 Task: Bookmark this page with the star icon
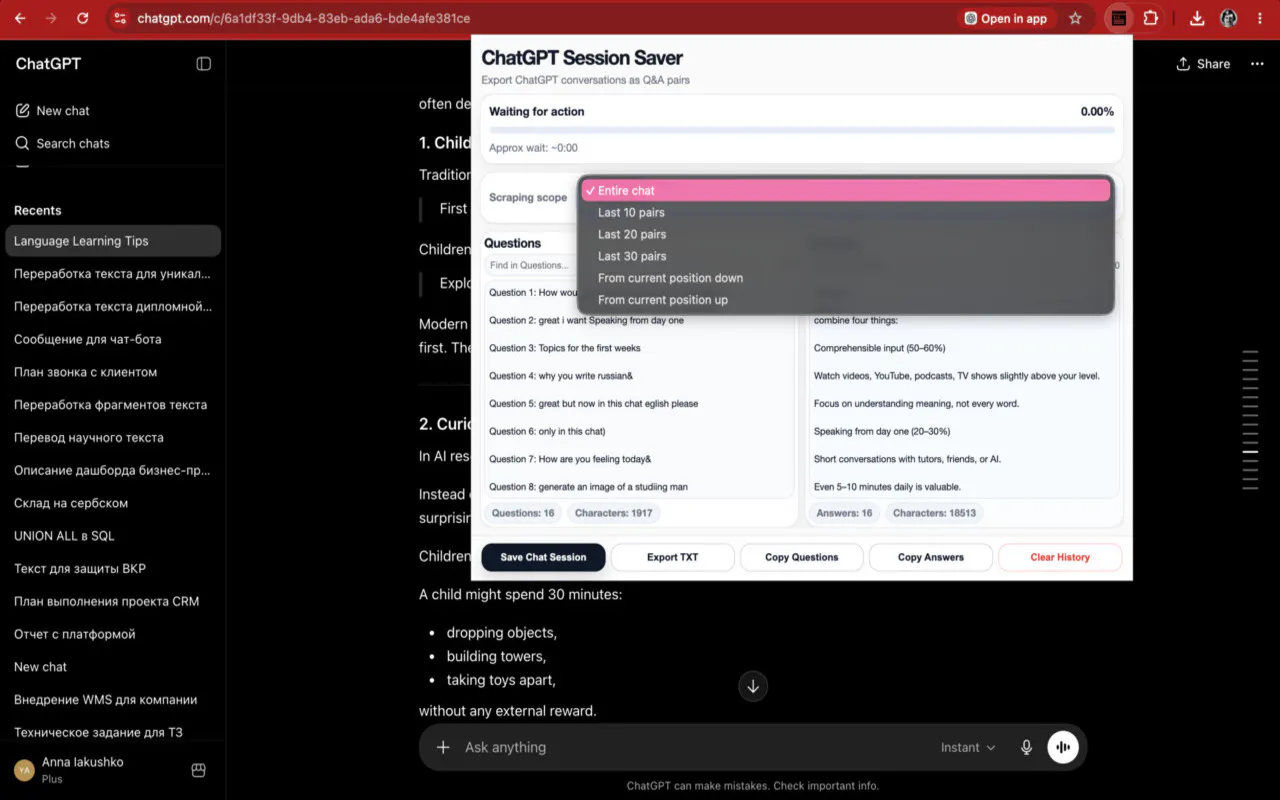(1075, 18)
